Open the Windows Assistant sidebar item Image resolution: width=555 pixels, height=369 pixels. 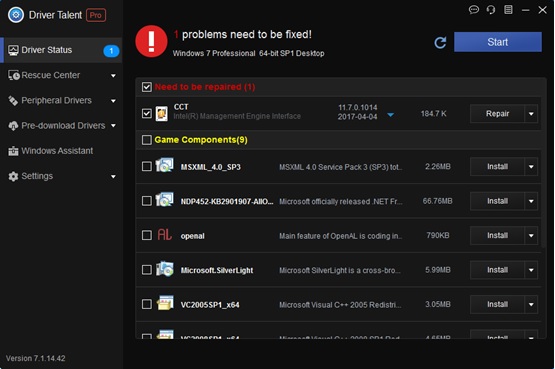coord(61,151)
